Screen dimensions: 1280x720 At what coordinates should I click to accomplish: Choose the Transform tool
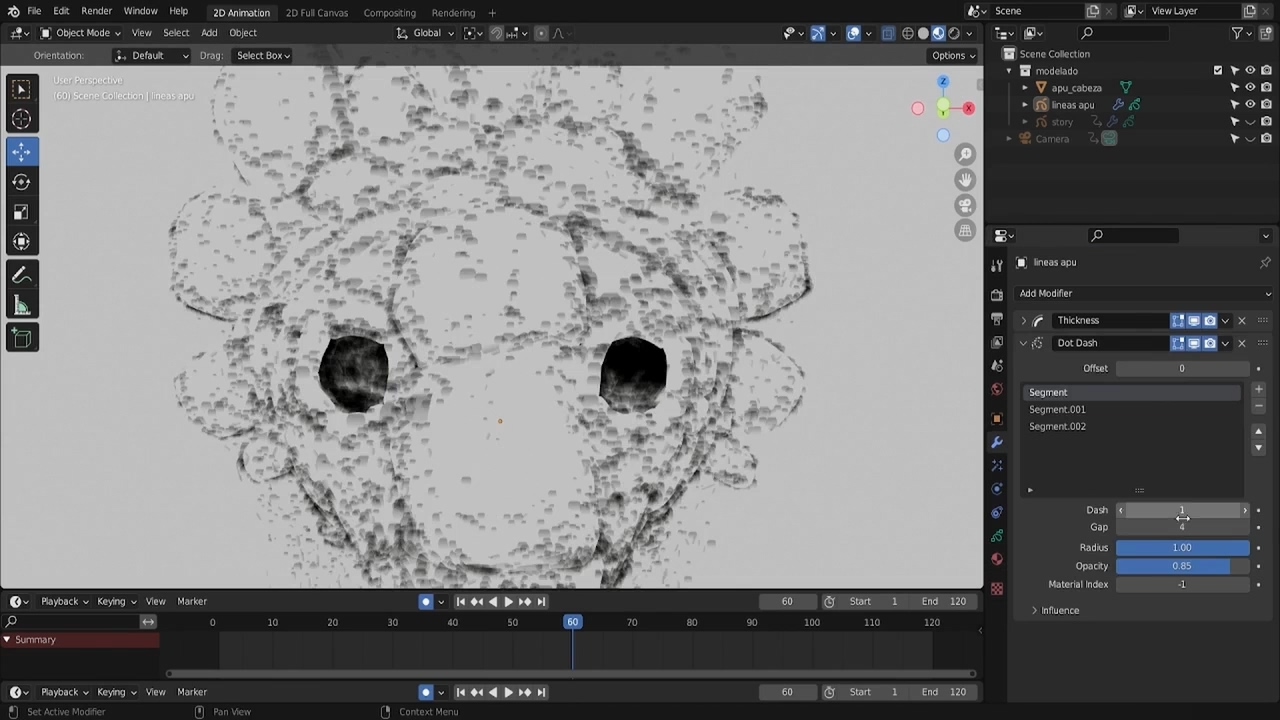coord(21,242)
